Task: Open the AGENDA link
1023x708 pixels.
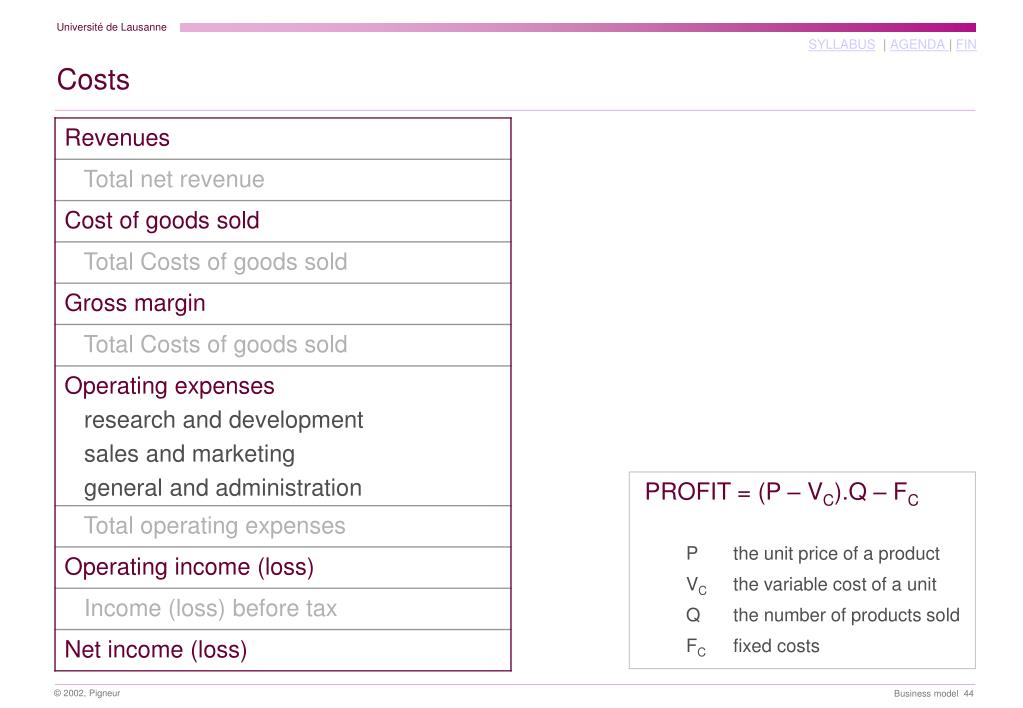Action: [x=917, y=44]
